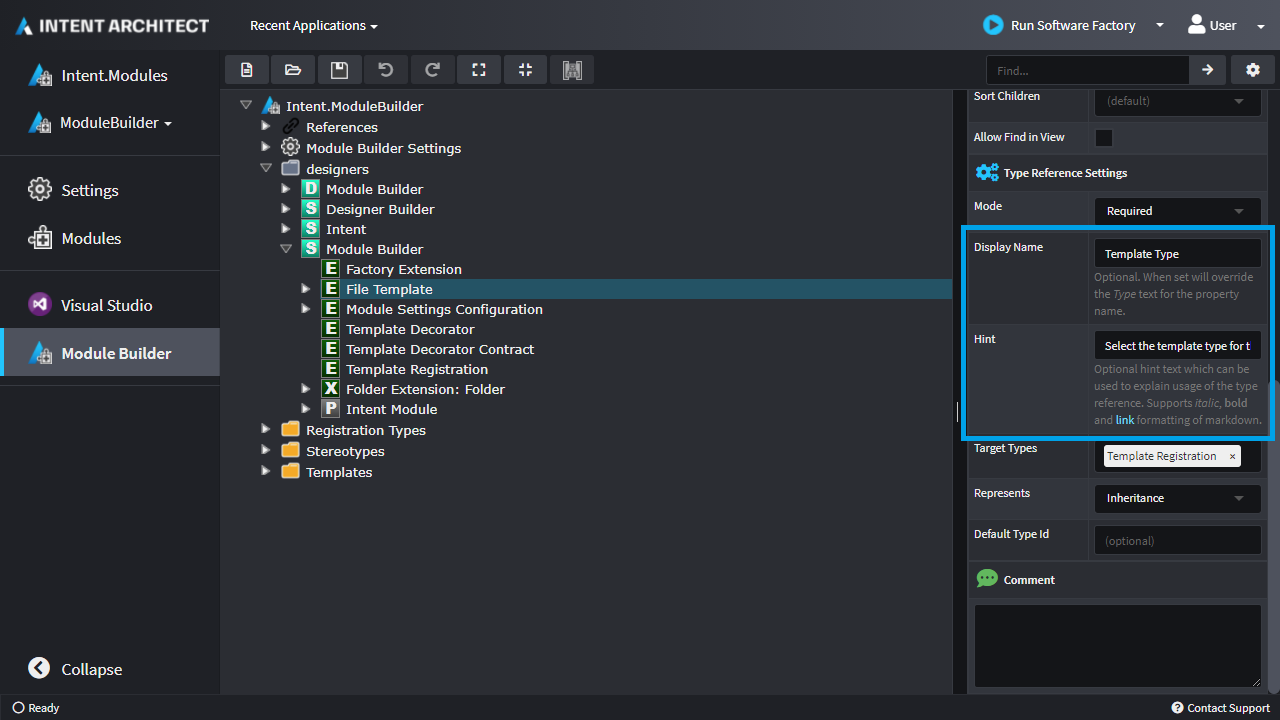Select the Designer Builder tree item

point(380,209)
